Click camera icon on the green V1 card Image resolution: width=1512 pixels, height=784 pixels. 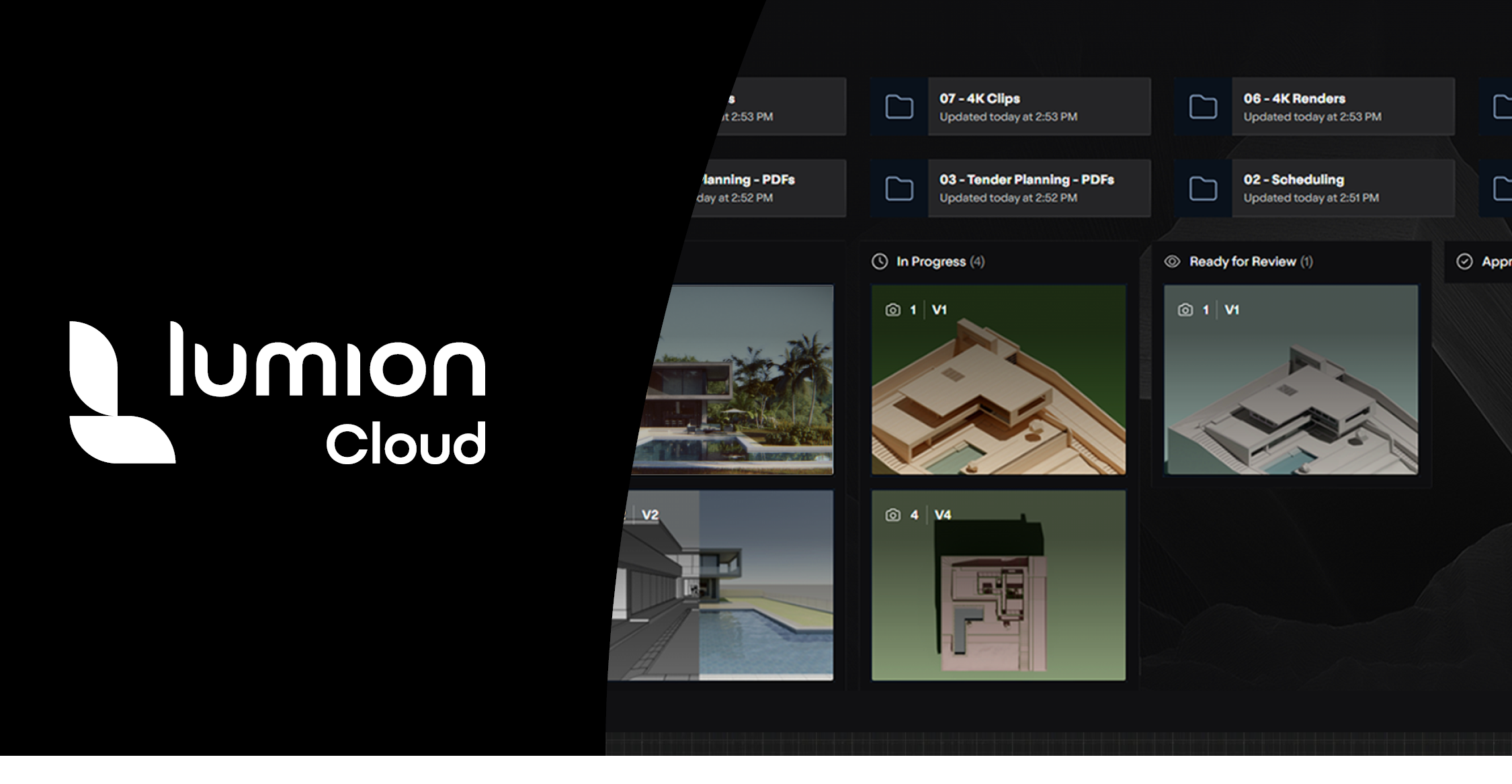pos(892,310)
